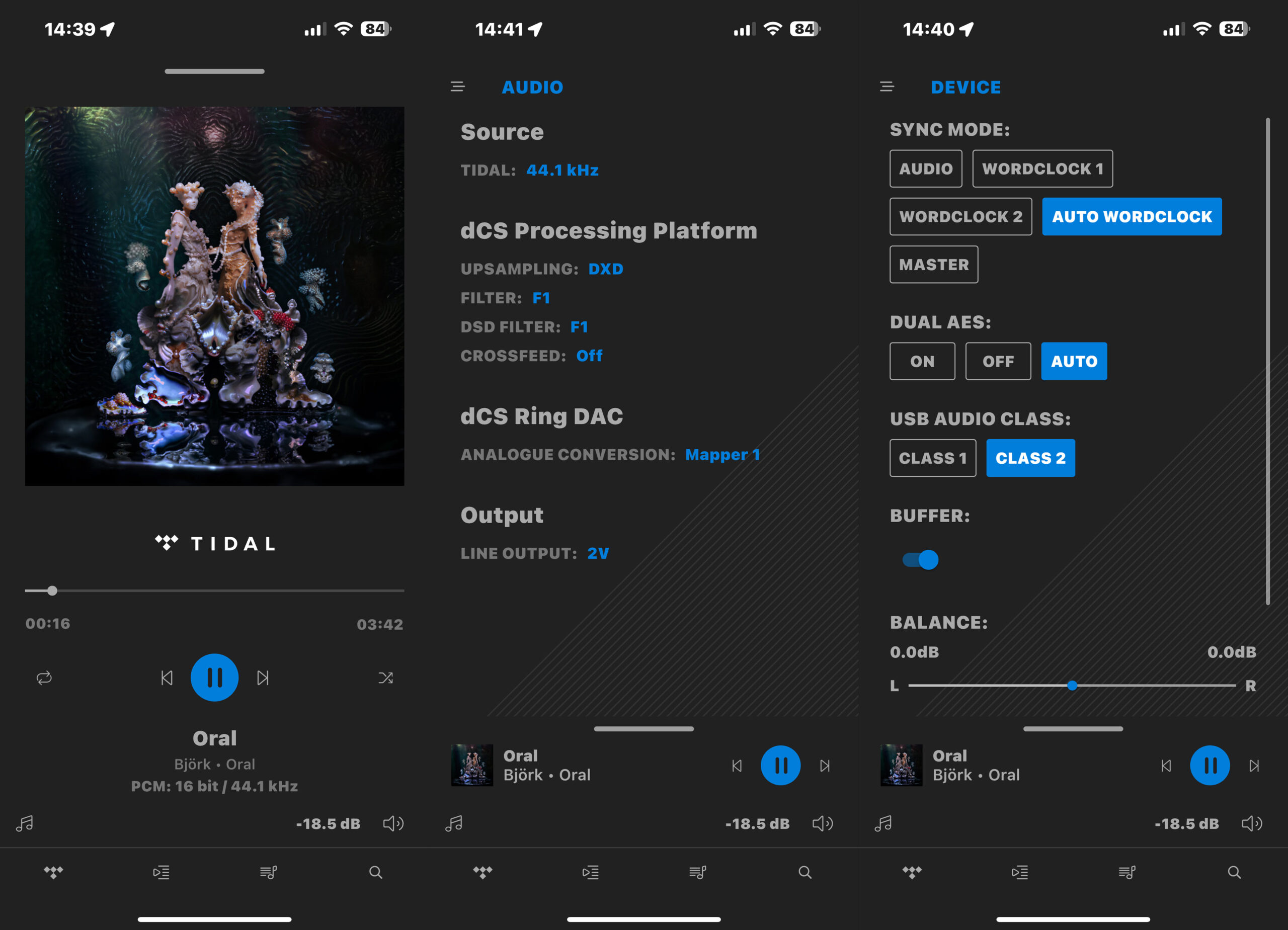Tap the skip next icon

[264, 678]
